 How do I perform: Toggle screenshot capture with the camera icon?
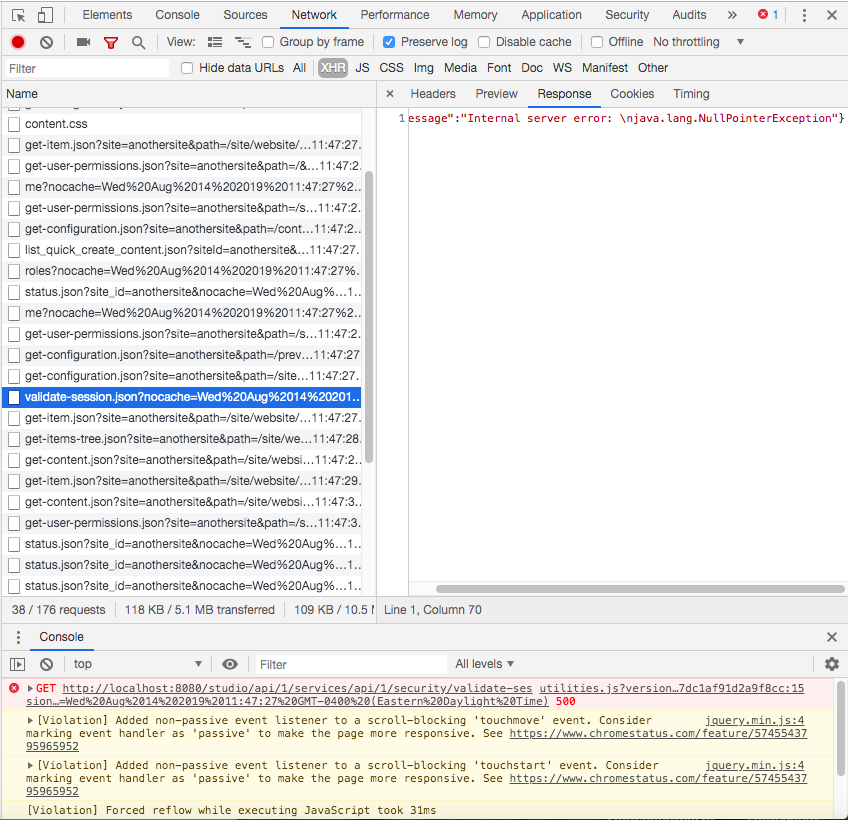coord(83,41)
